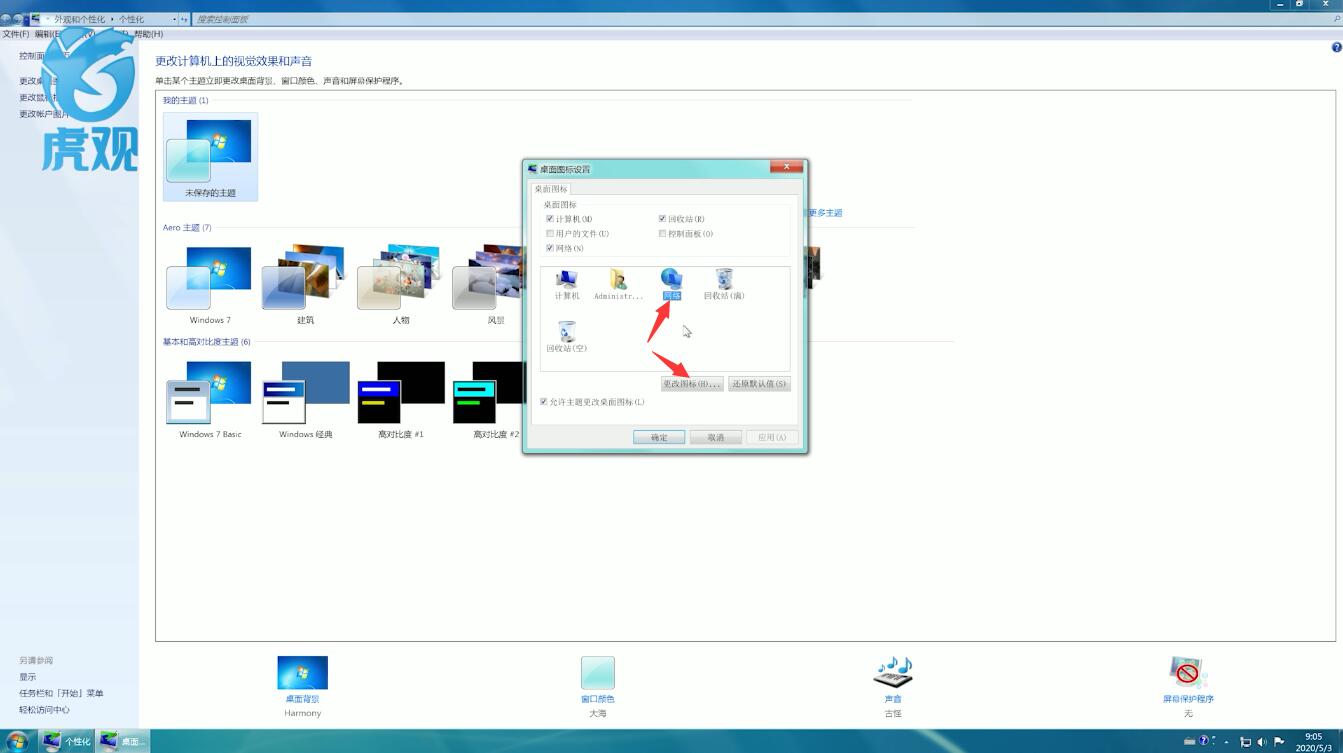This screenshot has width=1343, height=753.
Task: Open the 帮助(H) menu
Action: 149,34
